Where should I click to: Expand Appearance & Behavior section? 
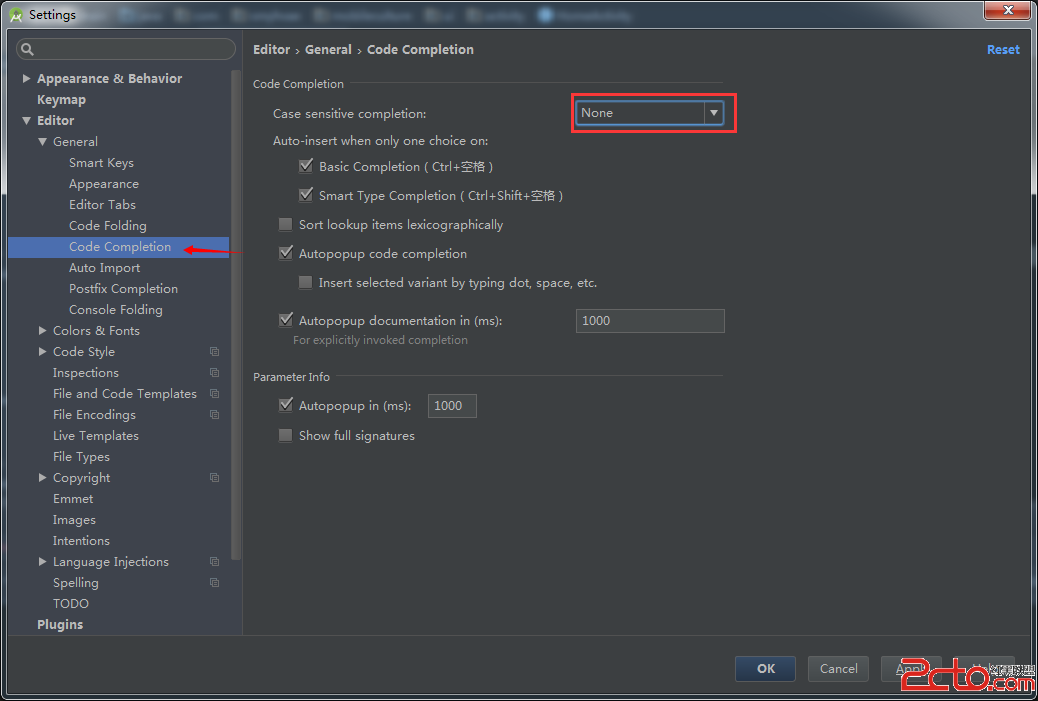pyautogui.click(x=26, y=79)
